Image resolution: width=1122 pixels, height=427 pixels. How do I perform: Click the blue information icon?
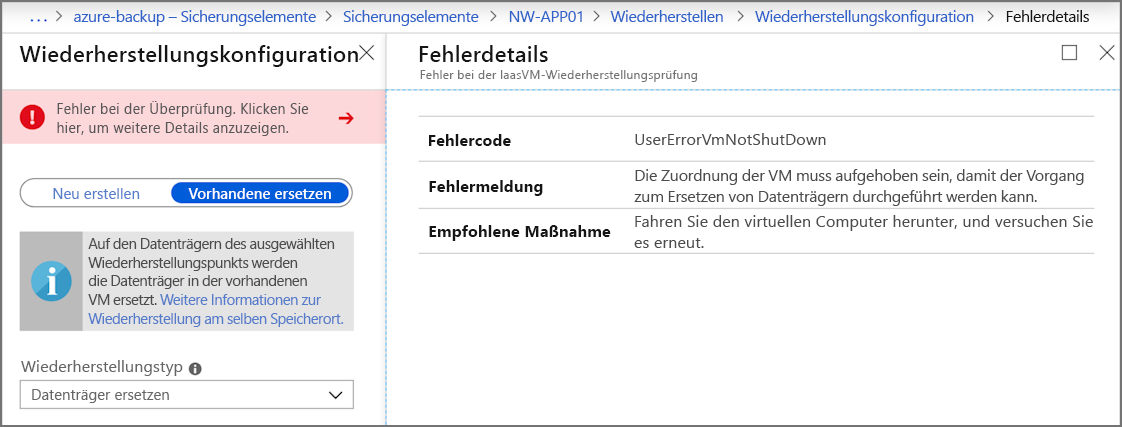coord(51,281)
